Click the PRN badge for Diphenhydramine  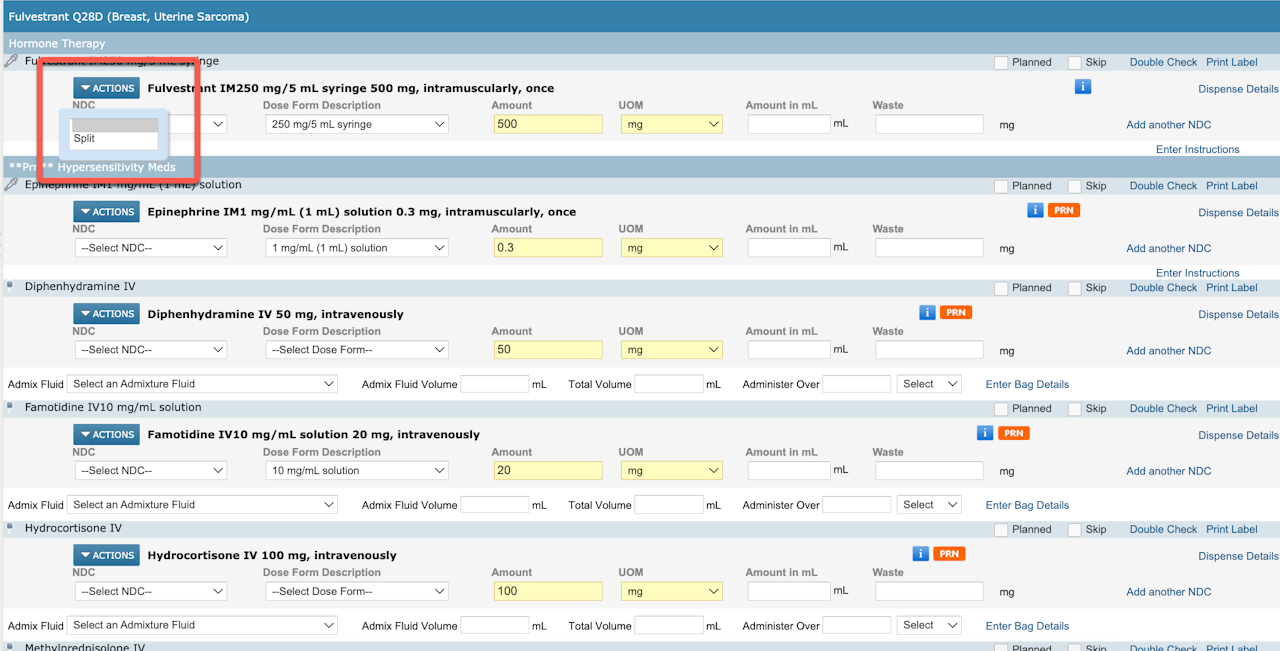pyautogui.click(x=956, y=313)
